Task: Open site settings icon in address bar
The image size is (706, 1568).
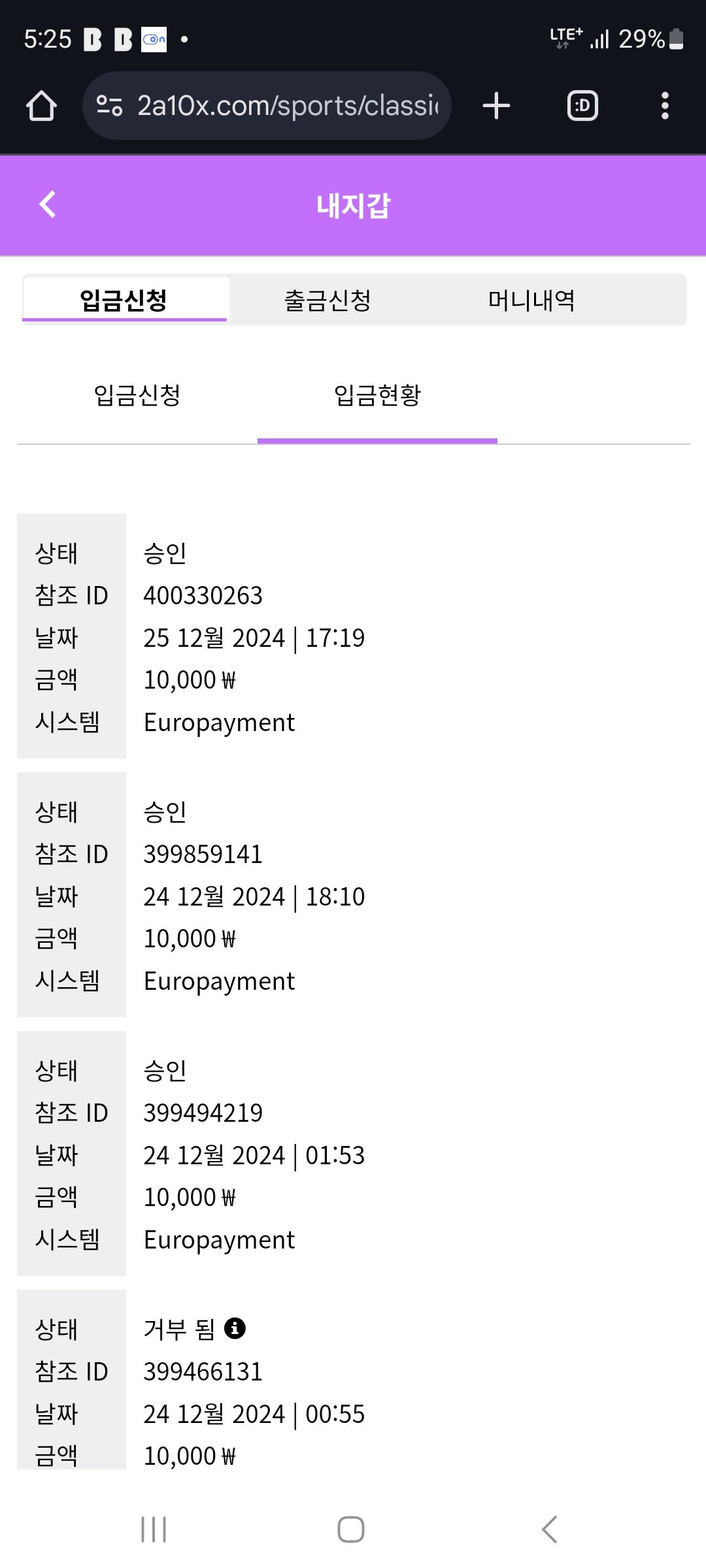Action: tap(109, 106)
